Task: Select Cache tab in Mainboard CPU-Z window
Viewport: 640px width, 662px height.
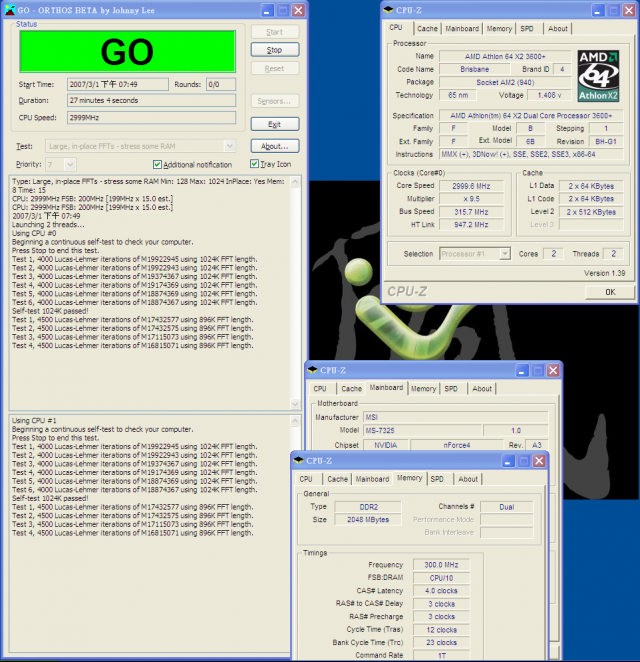Action: click(x=352, y=389)
